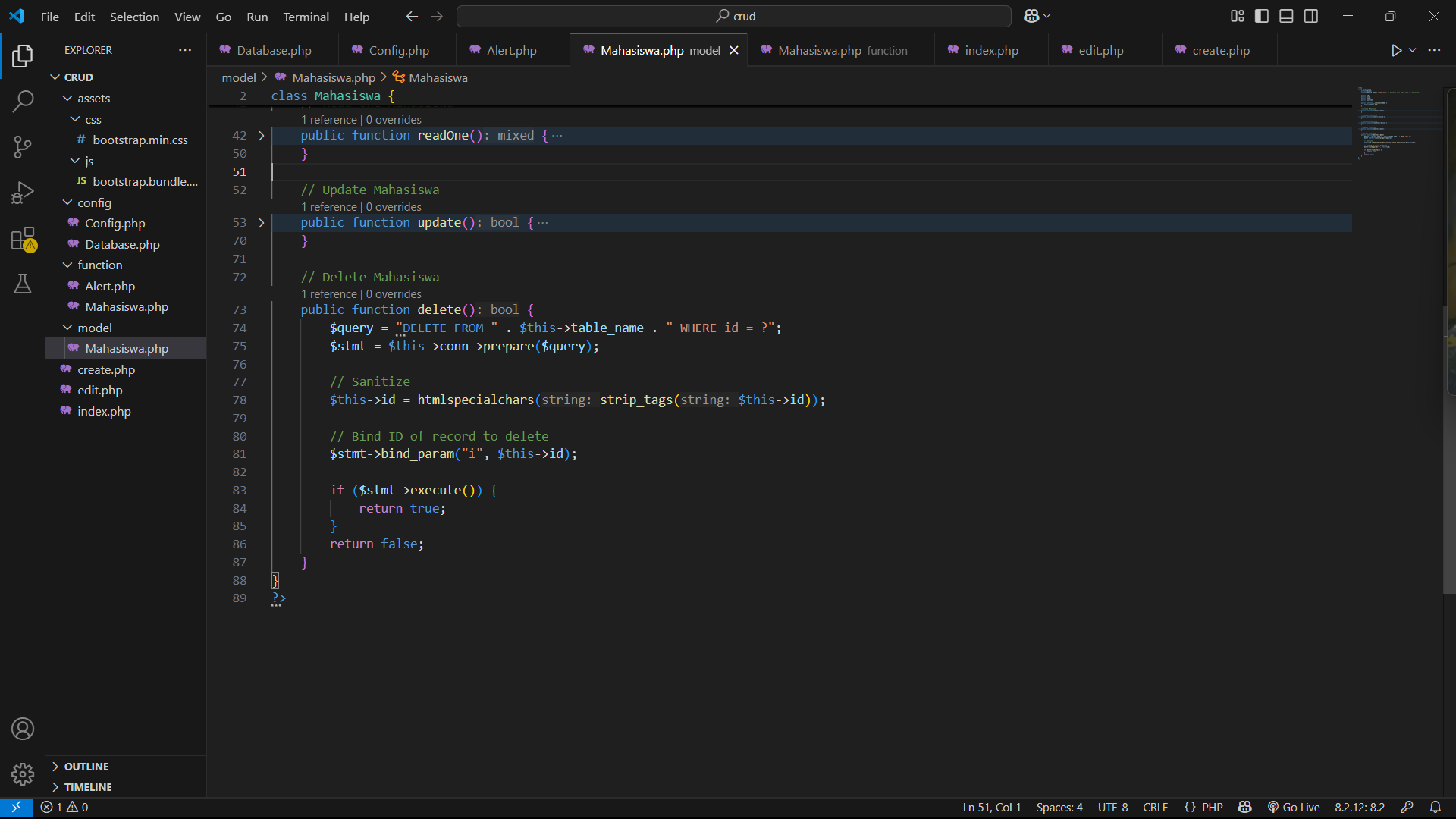This screenshot has height=819, width=1456.
Task: Click the Manage gear icon
Action: click(x=23, y=773)
